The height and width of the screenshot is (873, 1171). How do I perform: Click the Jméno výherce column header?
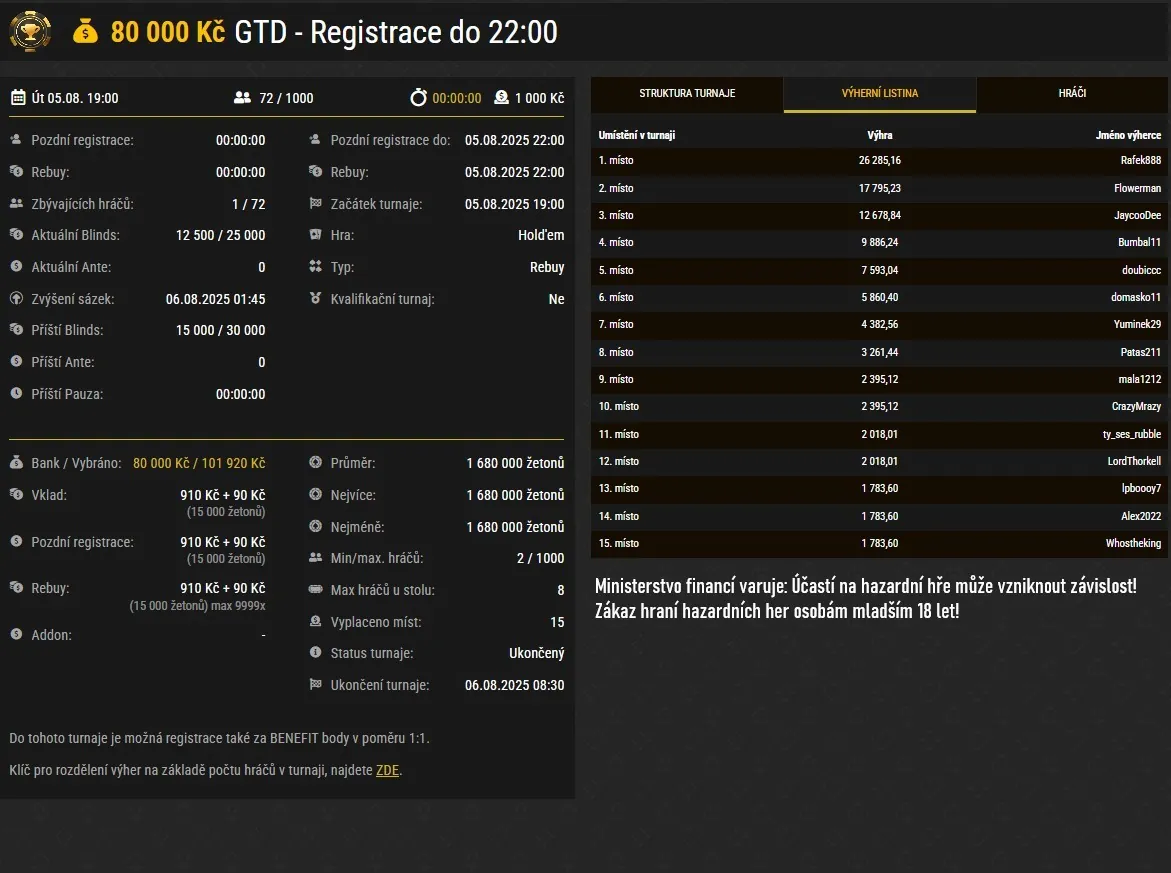1128,135
